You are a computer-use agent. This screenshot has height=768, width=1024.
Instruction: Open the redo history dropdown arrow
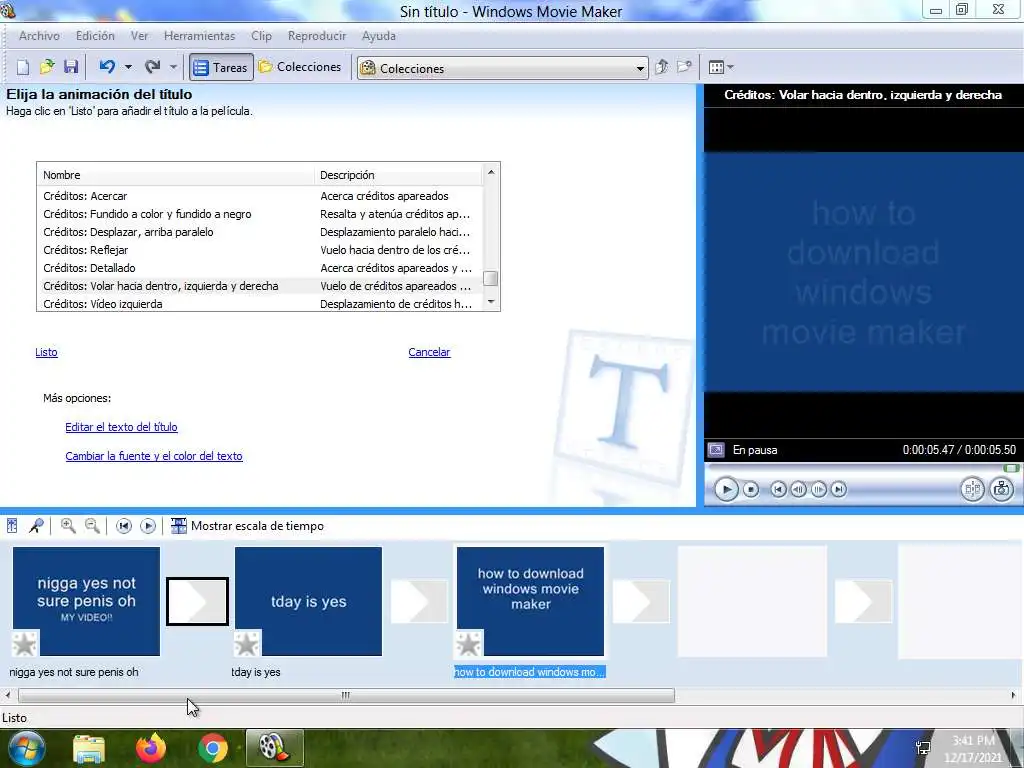173,67
